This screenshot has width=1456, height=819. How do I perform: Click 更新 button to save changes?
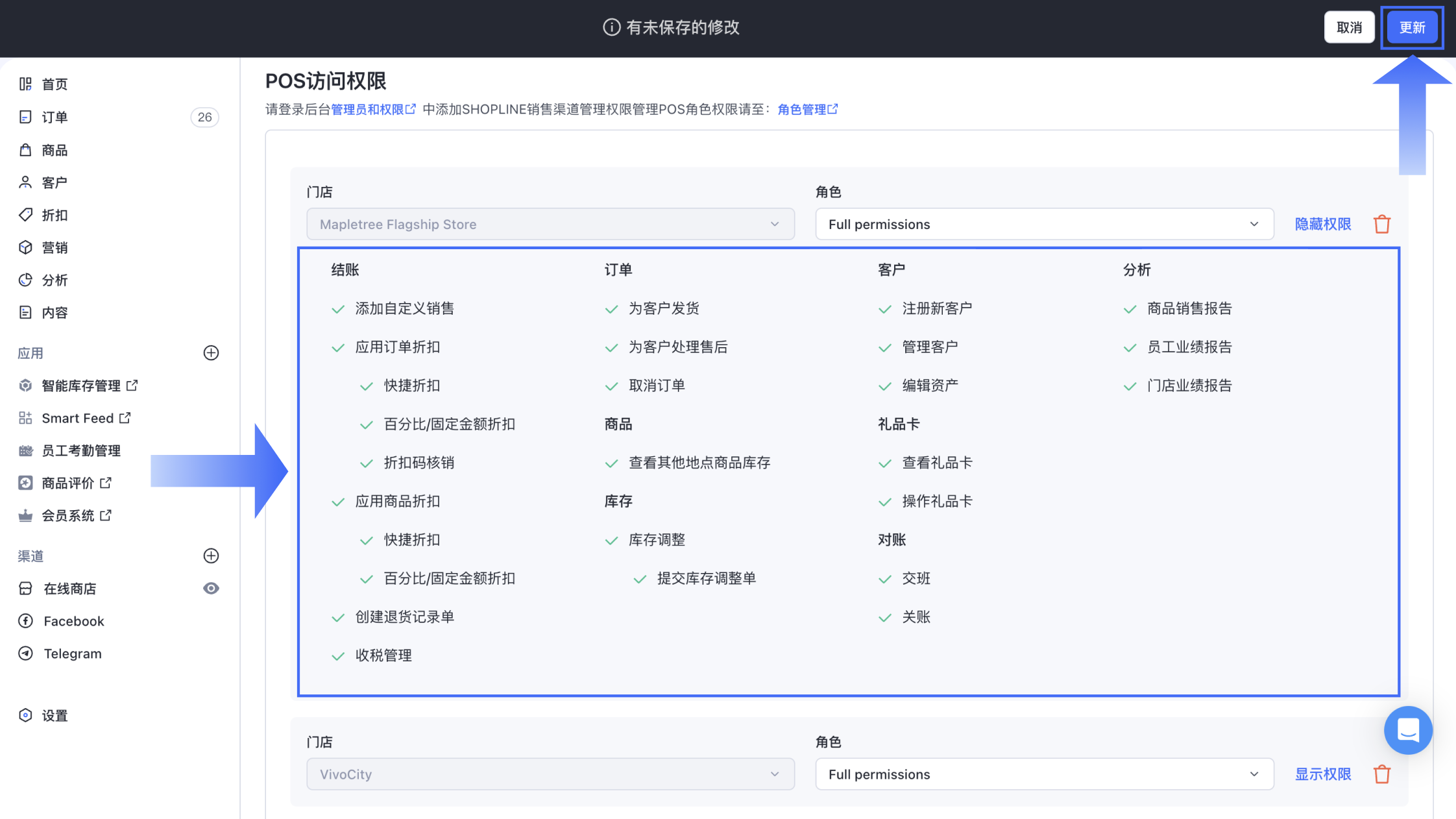click(x=1411, y=27)
